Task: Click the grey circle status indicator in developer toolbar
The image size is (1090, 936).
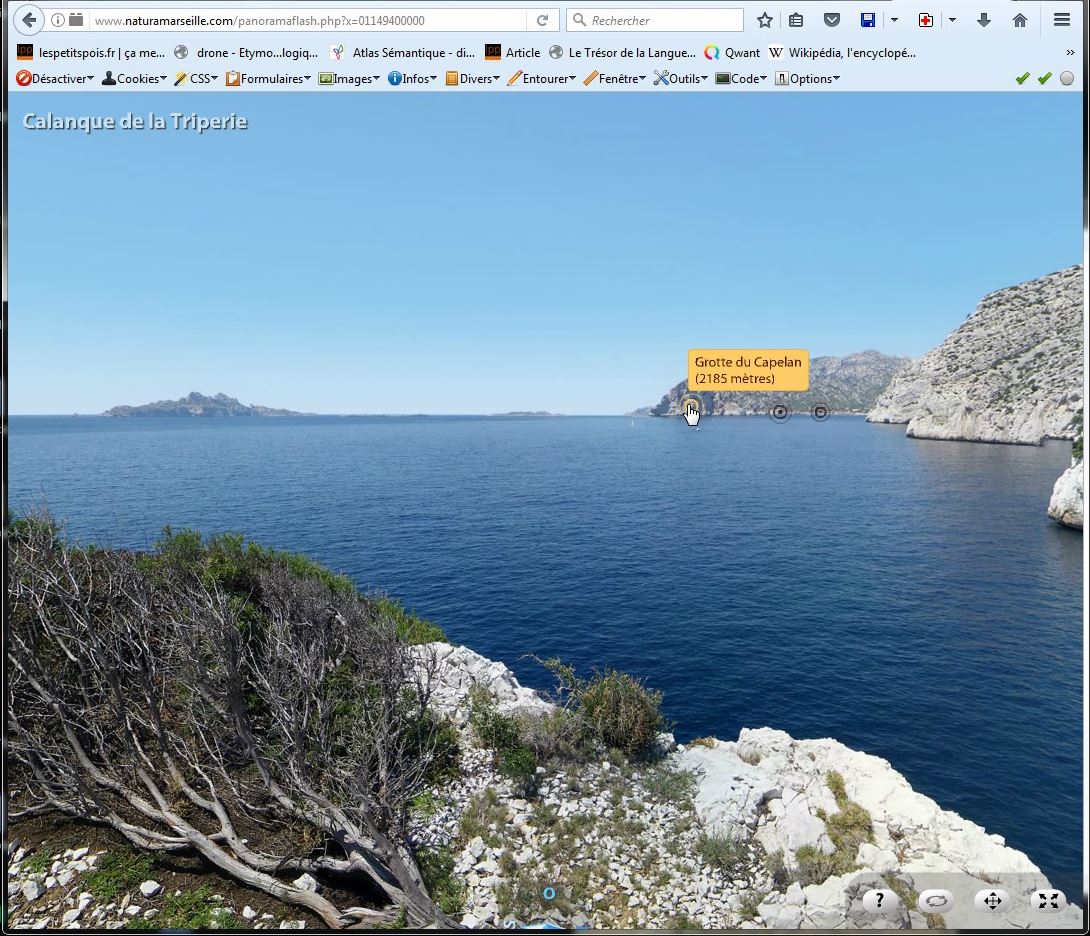Action: click(x=1067, y=78)
